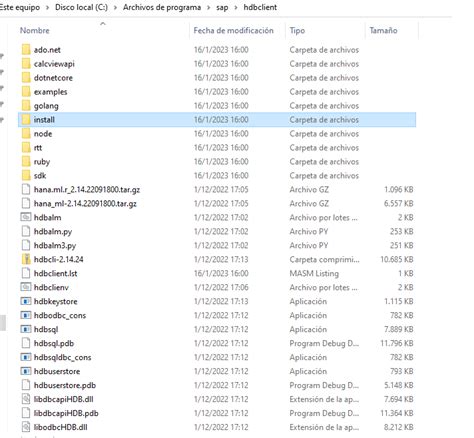
Task: Sort by Fecha de modificación column
Action: 233,30
